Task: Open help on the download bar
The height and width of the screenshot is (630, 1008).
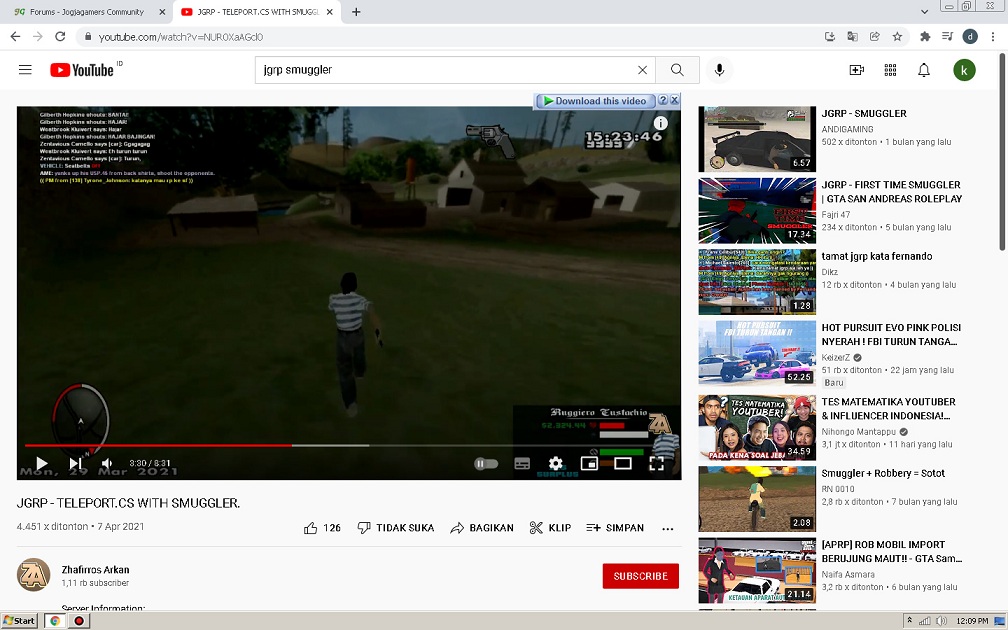Action: tap(663, 100)
